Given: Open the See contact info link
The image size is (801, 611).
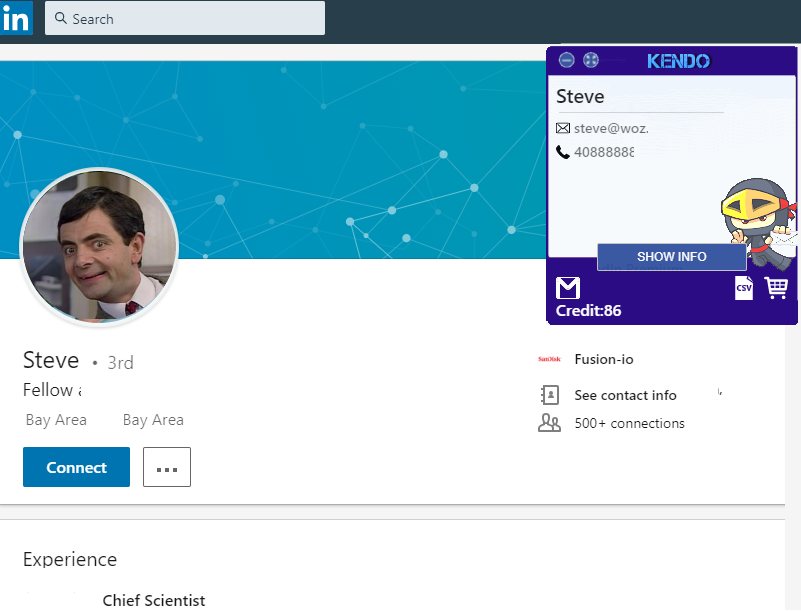Looking at the screenshot, I should [x=625, y=395].
